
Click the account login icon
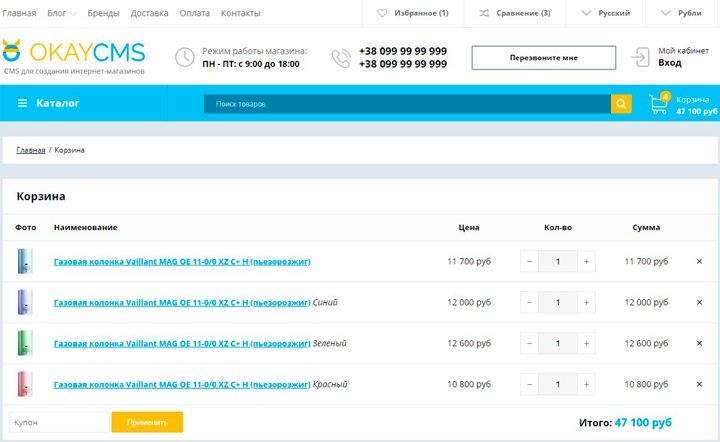640,57
